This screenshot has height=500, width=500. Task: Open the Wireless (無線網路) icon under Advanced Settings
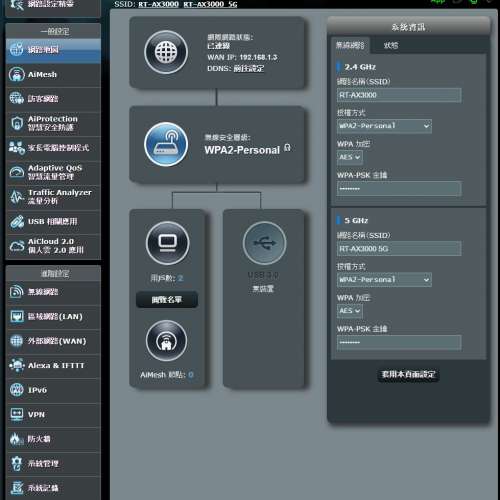[17, 292]
